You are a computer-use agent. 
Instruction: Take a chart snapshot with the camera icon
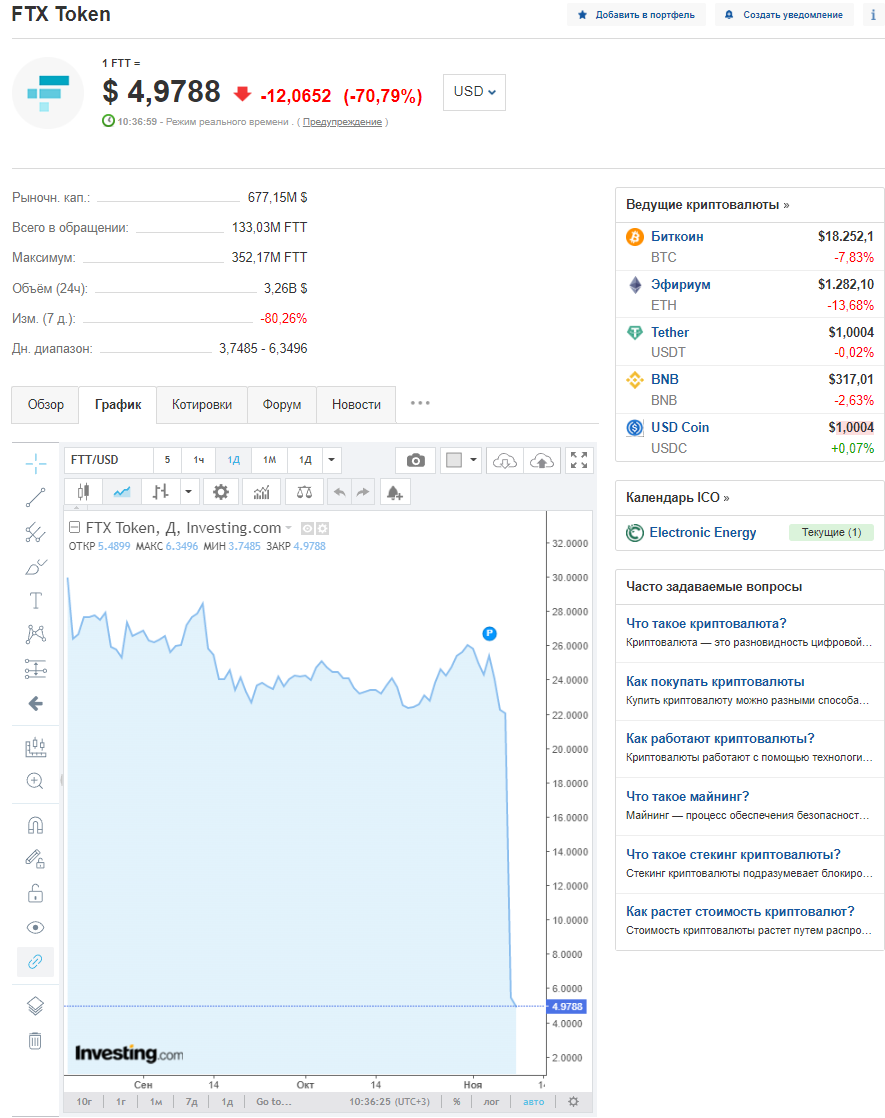coord(416,460)
